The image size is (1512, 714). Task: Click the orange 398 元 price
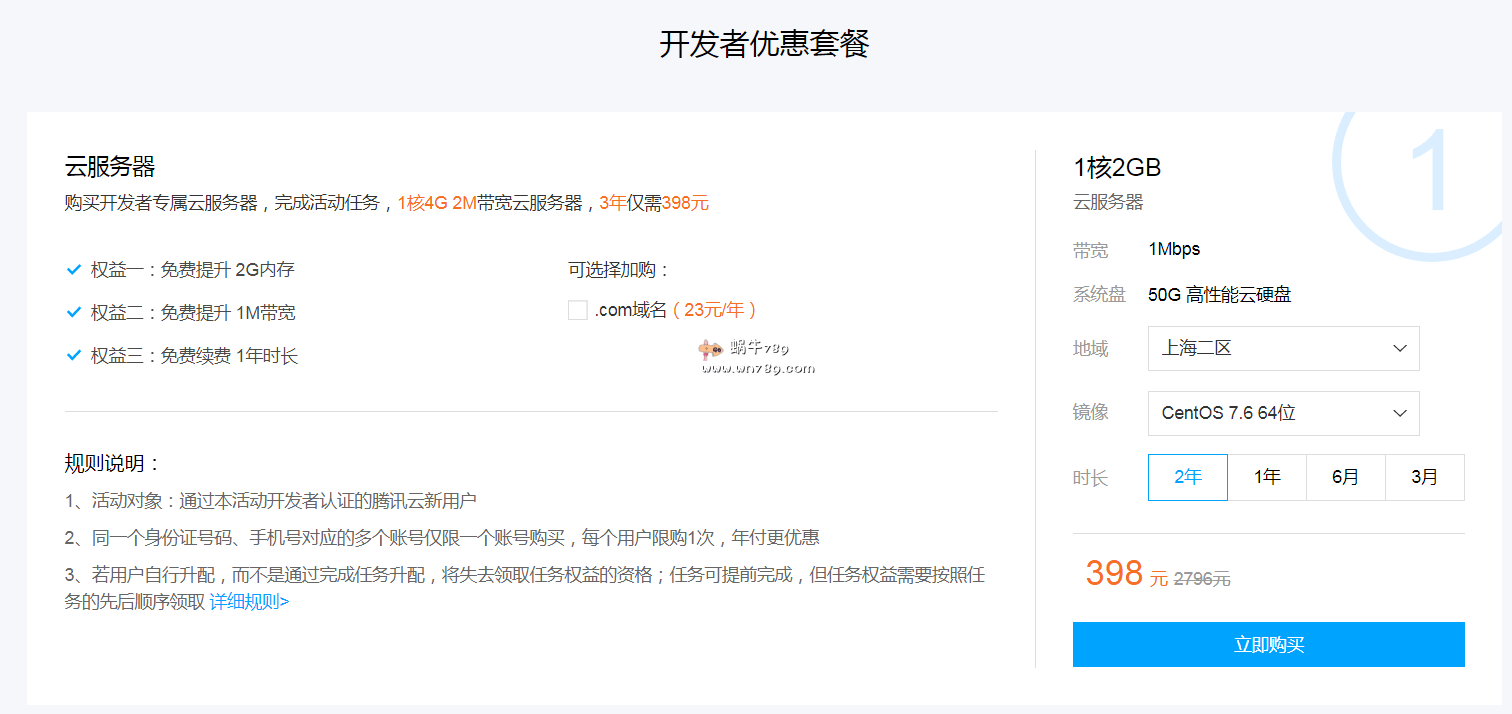pos(1114,574)
